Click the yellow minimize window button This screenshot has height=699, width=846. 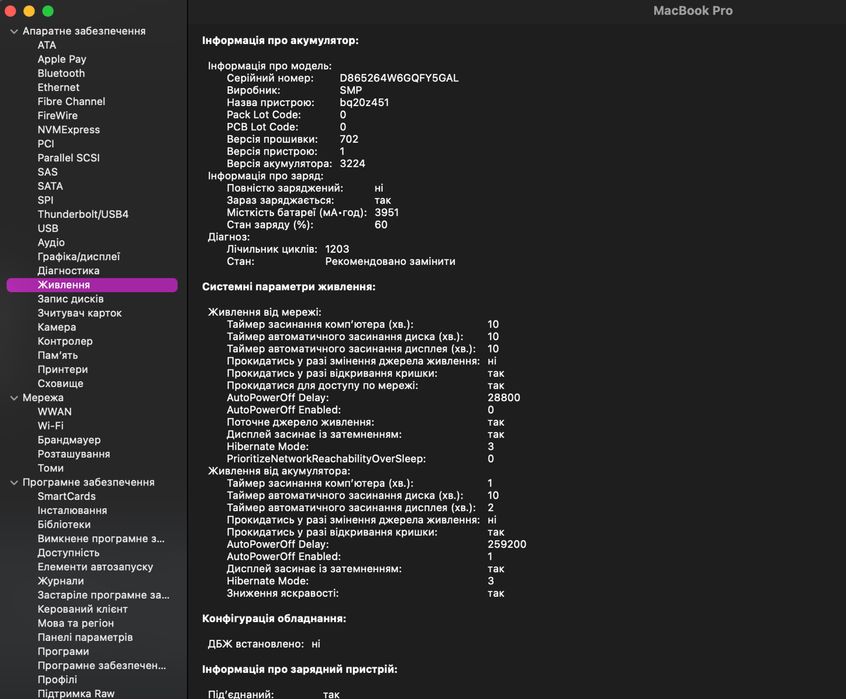29,10
